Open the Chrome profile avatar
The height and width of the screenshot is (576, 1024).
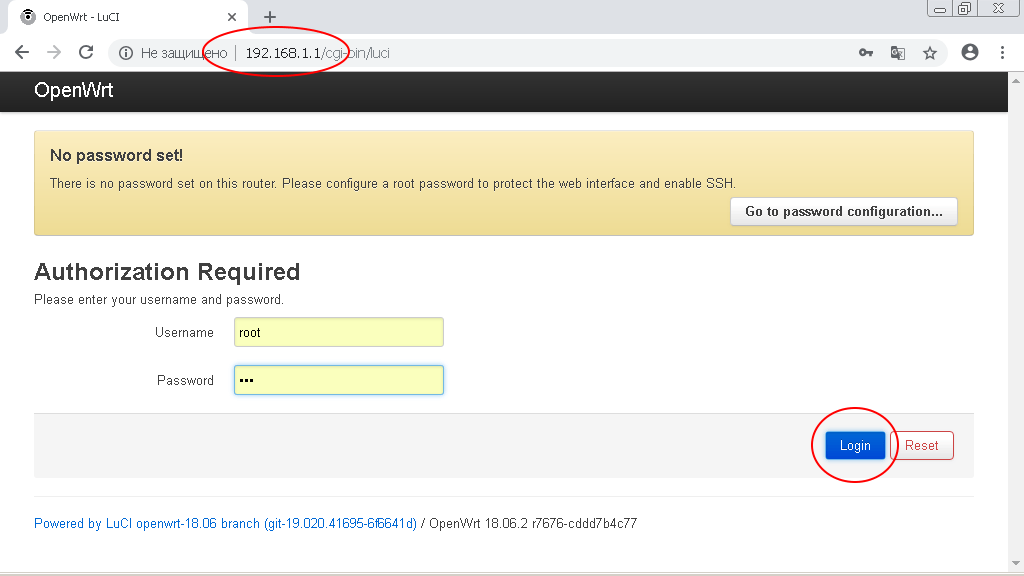[x=969, y=53]
